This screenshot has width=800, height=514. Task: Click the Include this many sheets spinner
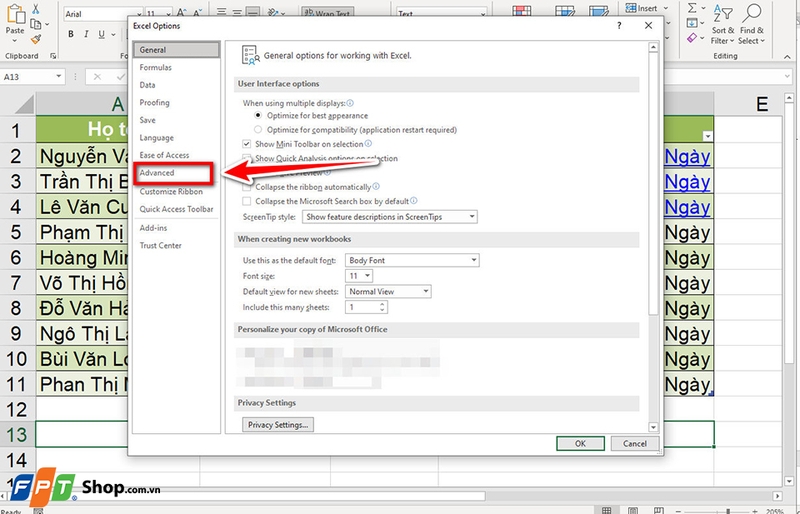(x=382, y=307)
